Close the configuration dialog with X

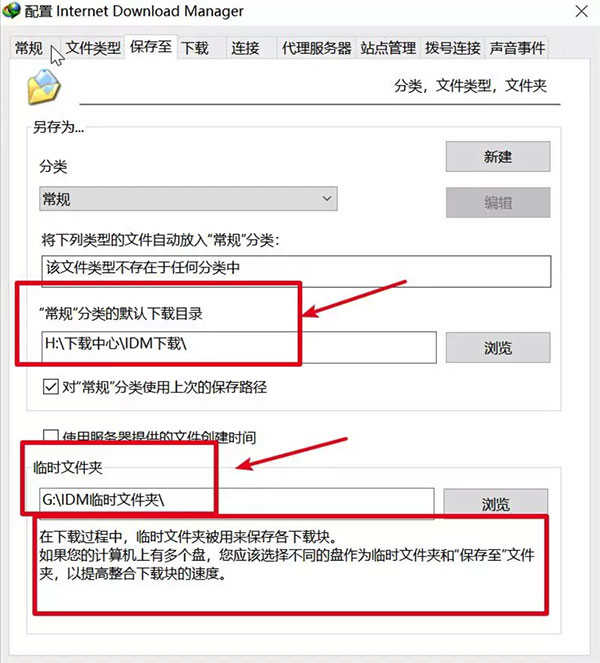point(581,11)
